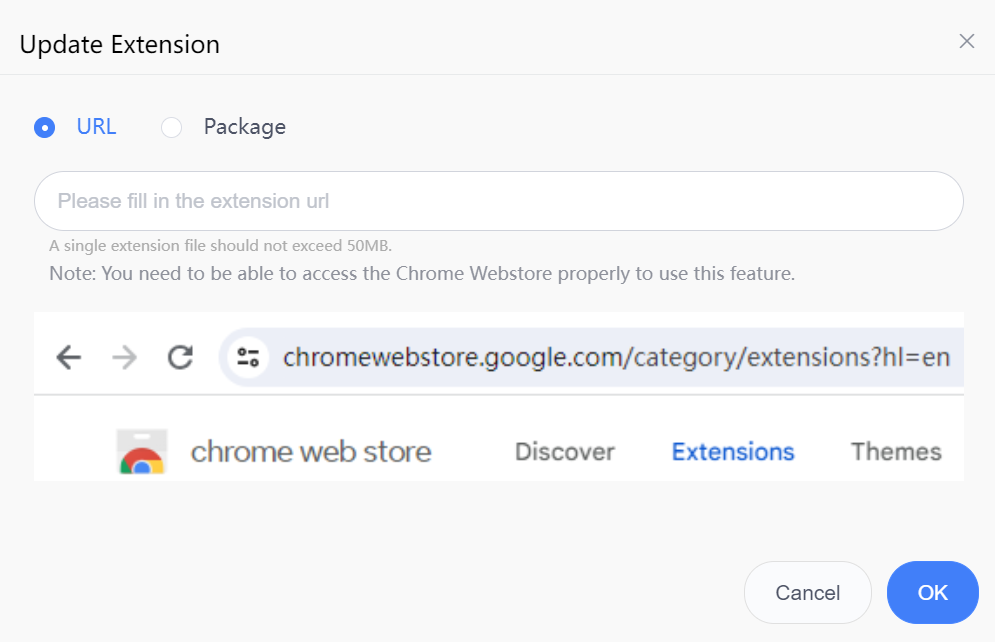The image size is (995, 642).
Task: Close the Update Extension dialog
Action: click(x=966, y=41)
